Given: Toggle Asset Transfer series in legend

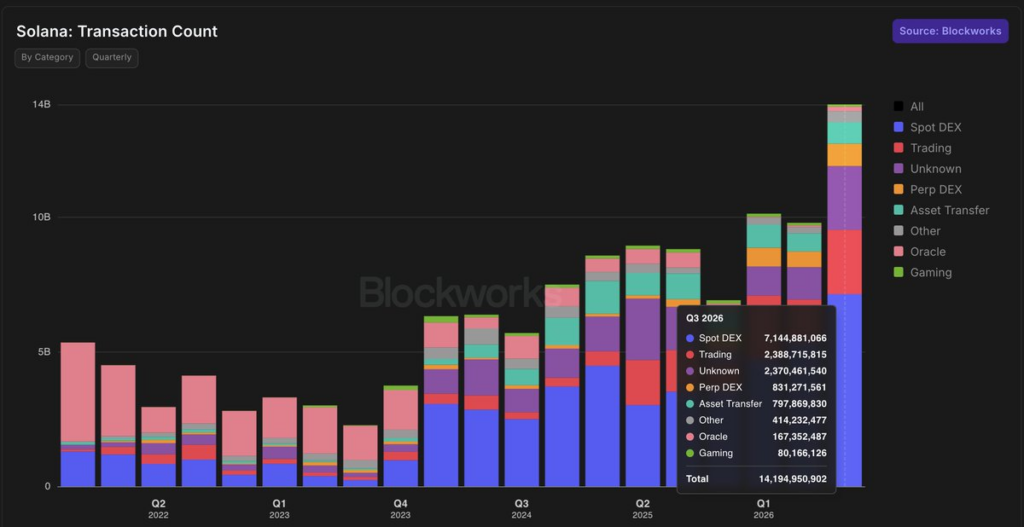Looking at the screenshot, I should pyautogui.click(x=941, y=210).
